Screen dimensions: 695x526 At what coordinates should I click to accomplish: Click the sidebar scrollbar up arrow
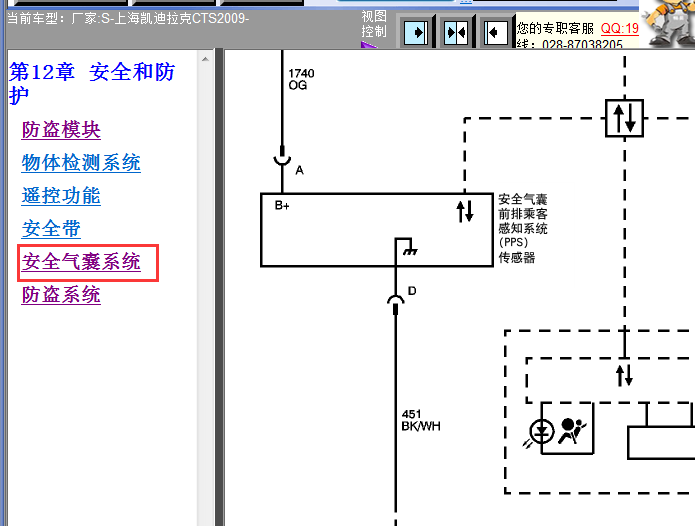click(x=205, y=59)
